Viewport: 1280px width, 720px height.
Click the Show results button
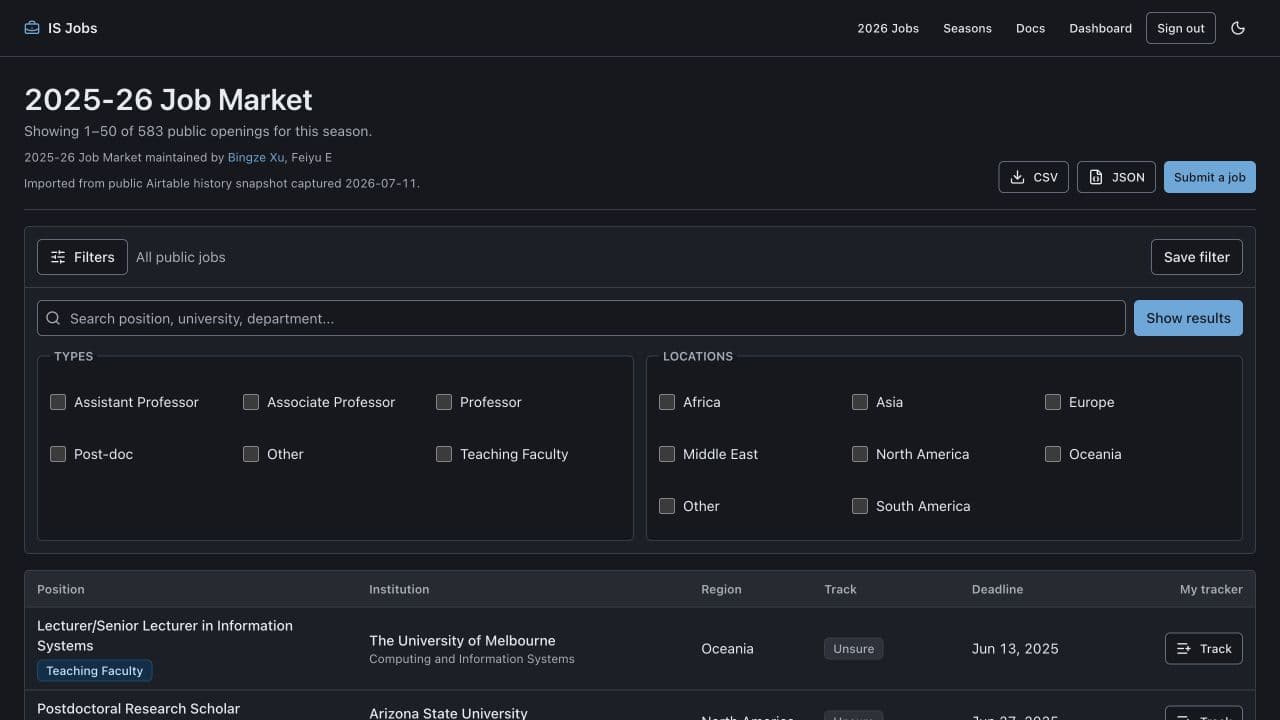tap(1188, 318)
